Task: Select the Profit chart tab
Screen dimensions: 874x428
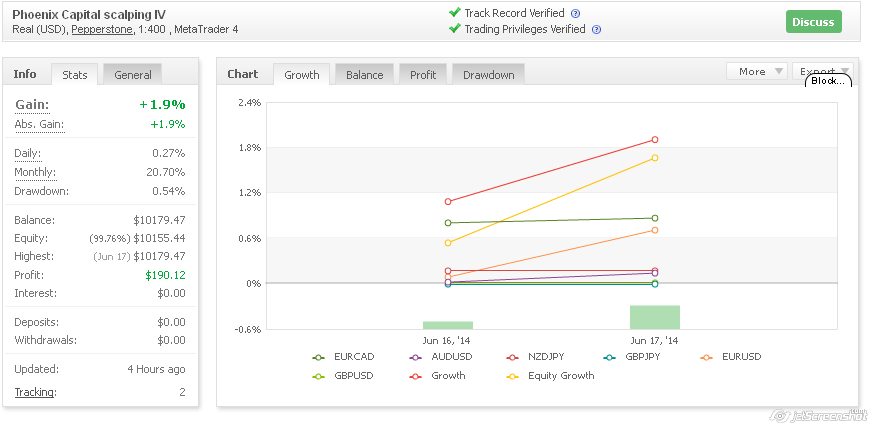Action: coord(423,75)
